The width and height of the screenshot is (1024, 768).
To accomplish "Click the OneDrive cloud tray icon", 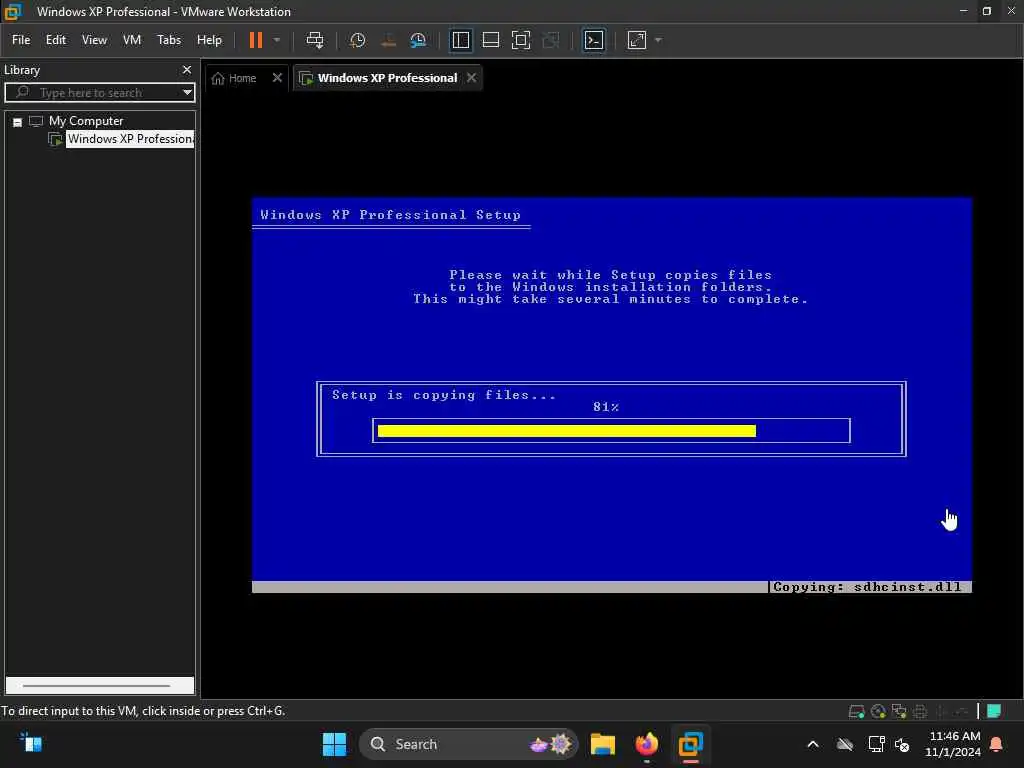I will (x=845, y=744).
